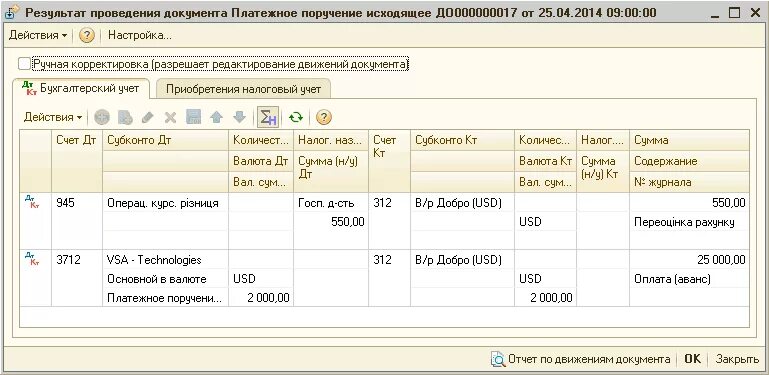Select Переоцінка рахунку cell

point(690,222)
